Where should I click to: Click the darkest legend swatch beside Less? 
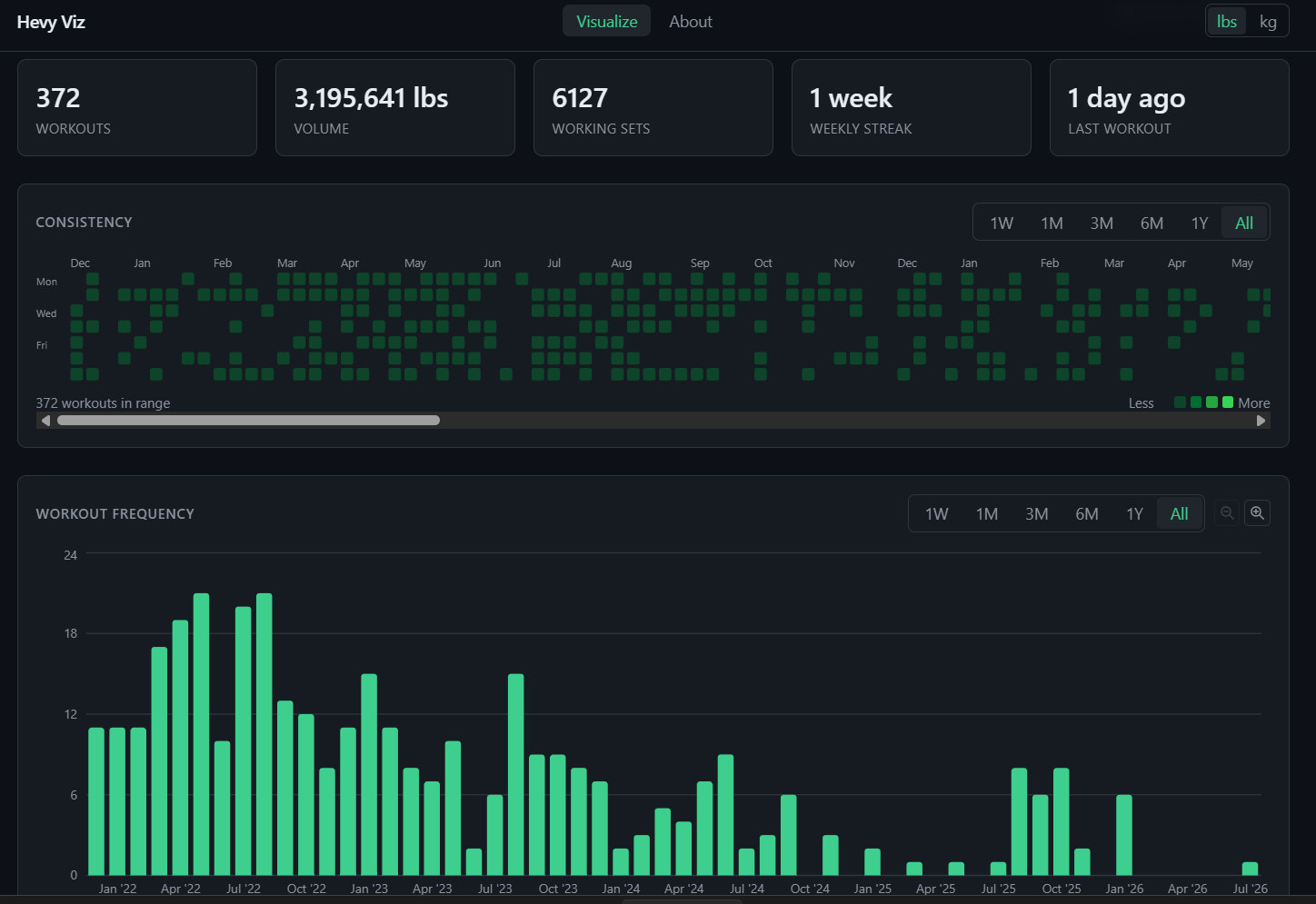1180,402
